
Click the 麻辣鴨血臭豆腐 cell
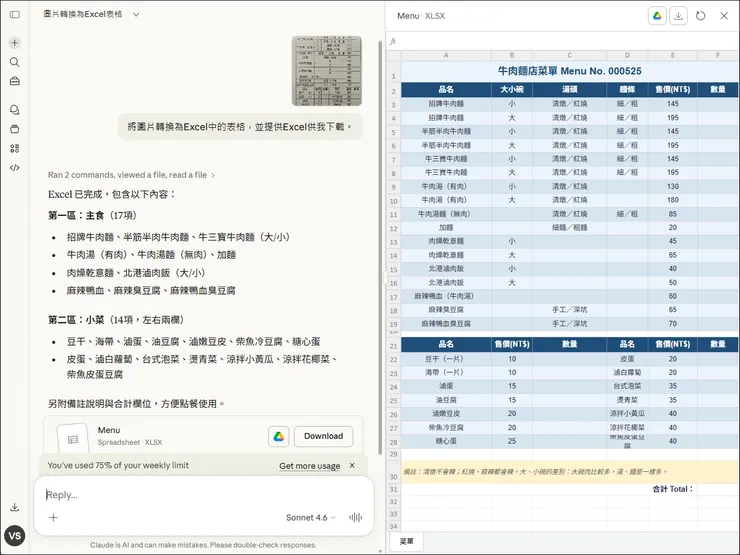click(x=446, y=324)
